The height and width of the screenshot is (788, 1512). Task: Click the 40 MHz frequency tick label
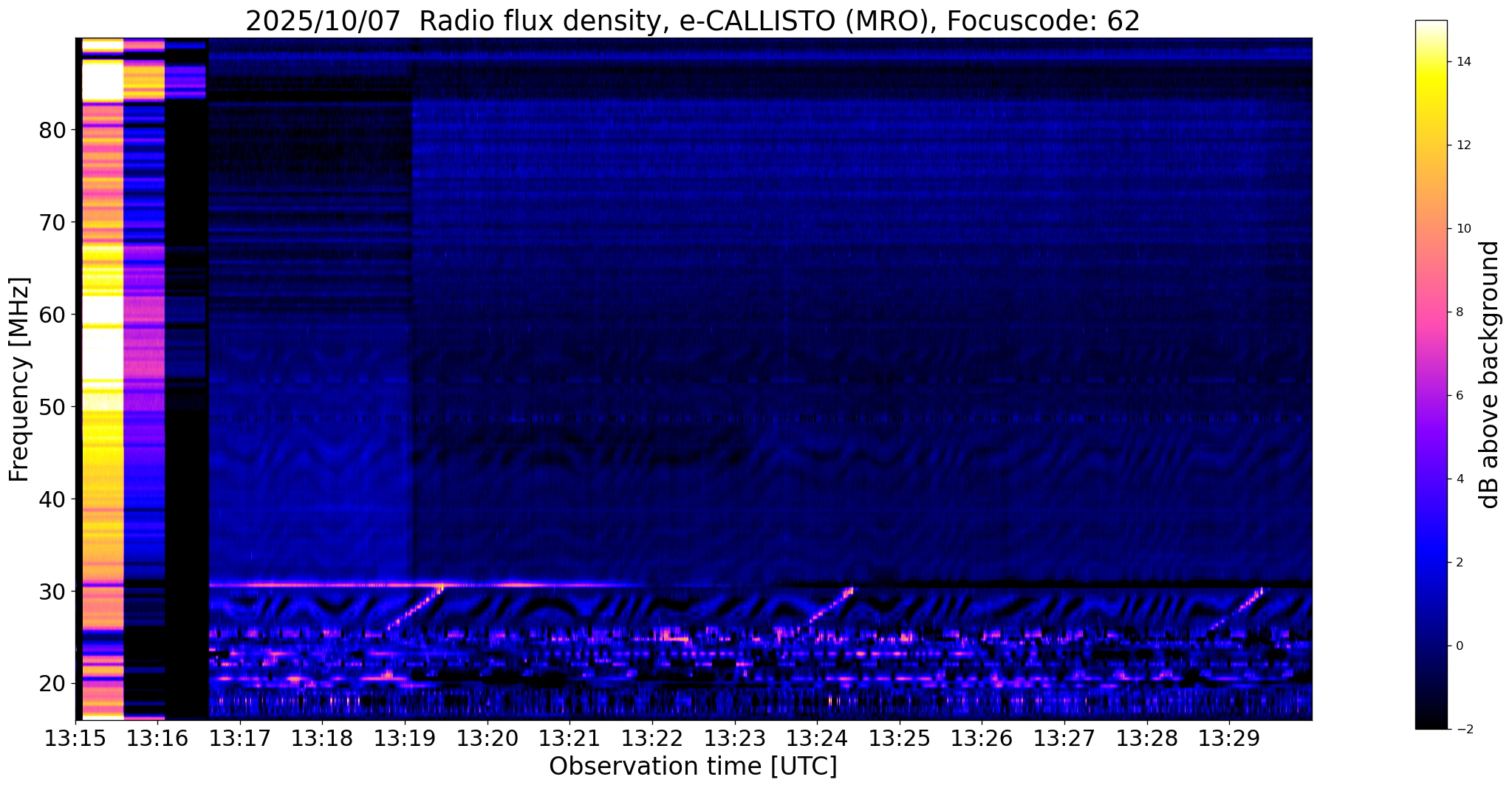click(52, 499)
